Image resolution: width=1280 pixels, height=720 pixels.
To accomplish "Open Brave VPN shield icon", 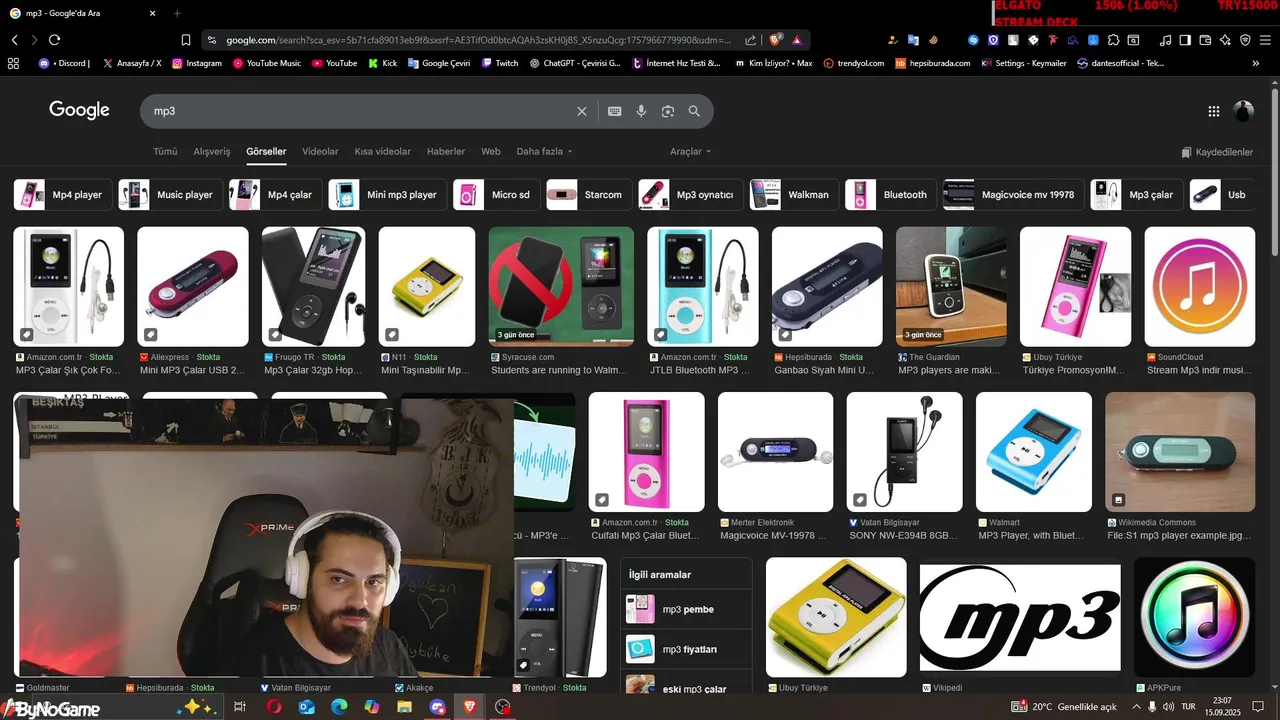I will 1245,40.
